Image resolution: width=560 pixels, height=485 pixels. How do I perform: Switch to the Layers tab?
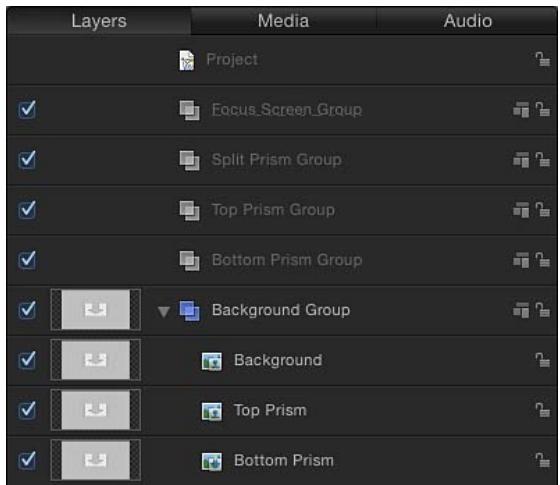[x=99, y=21]
